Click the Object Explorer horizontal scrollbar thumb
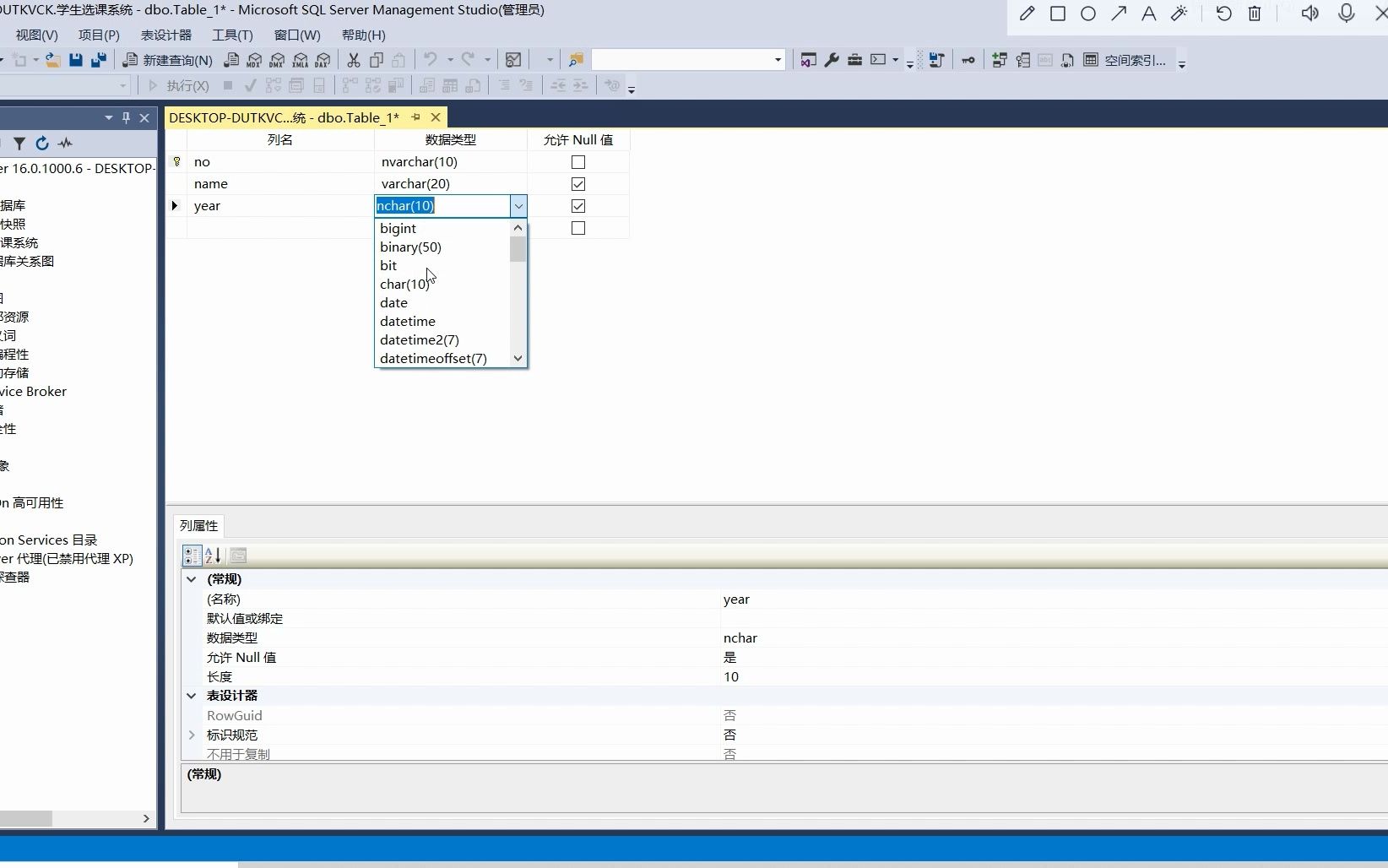 [25, 819]
